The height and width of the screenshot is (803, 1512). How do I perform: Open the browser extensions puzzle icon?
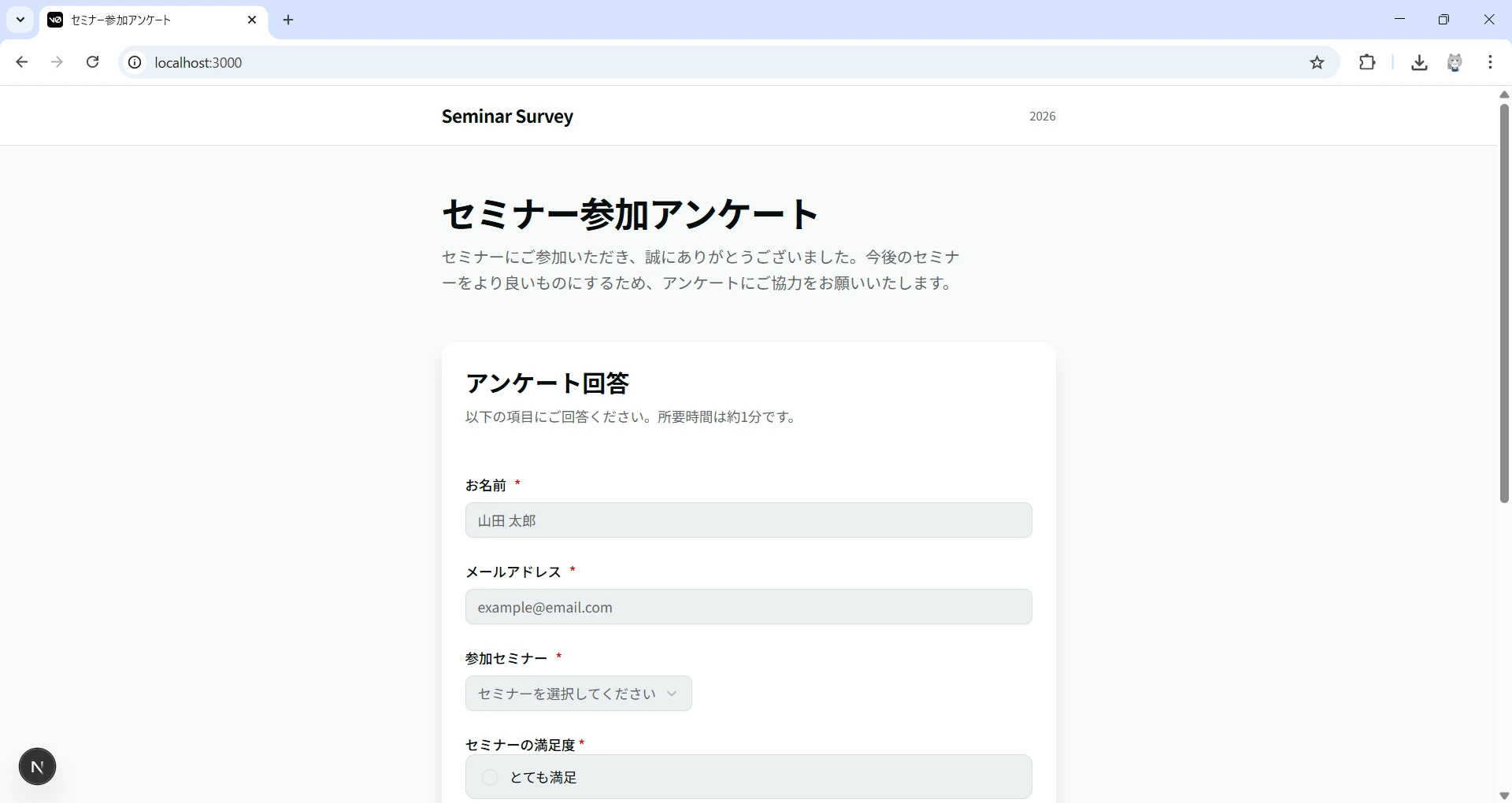pyautogui.click(x=1368, y=62)
